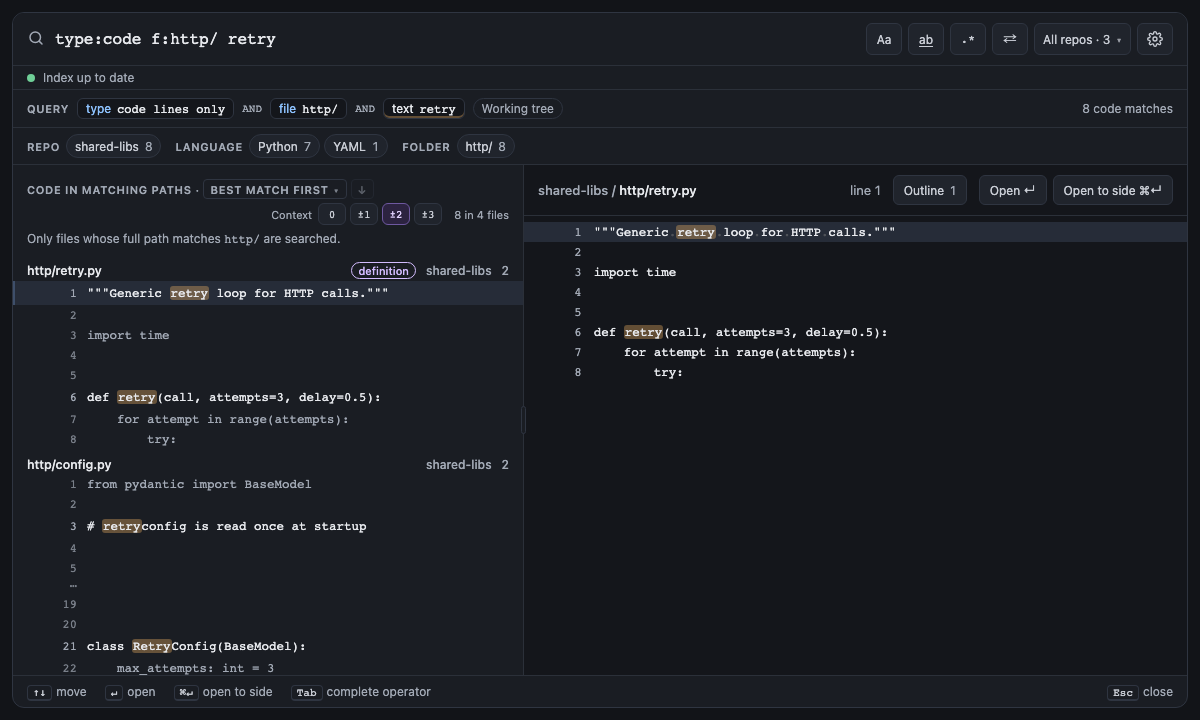Click the definition badge
Image resolution: width=1200 pixels, height=720 pixels.
tap(383, 271)
